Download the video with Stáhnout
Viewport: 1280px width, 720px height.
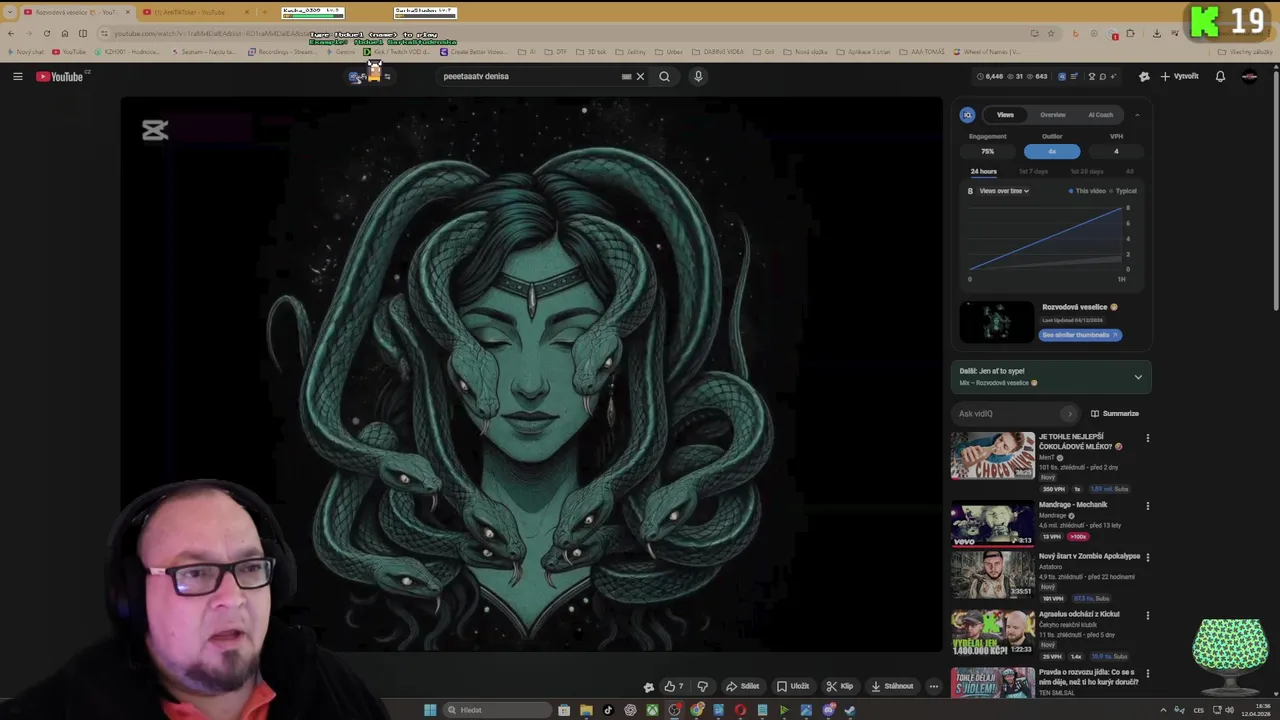(x=892, y=686)
